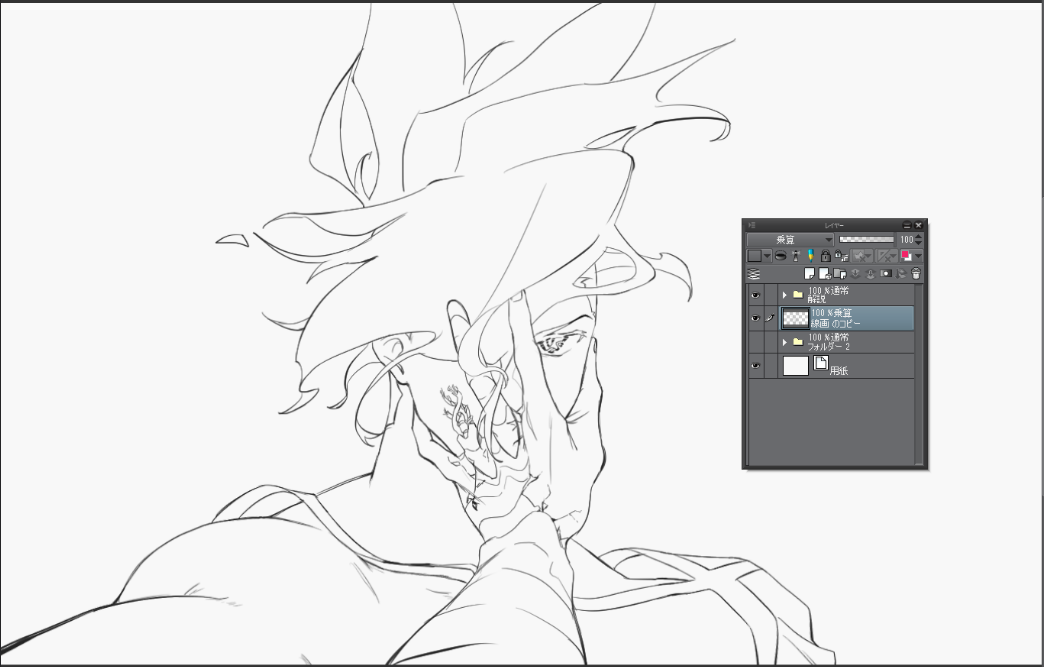The image size is (1044, 667).
Task: Hide the 線画 のコピー layer
Action: tap(756, 318)
